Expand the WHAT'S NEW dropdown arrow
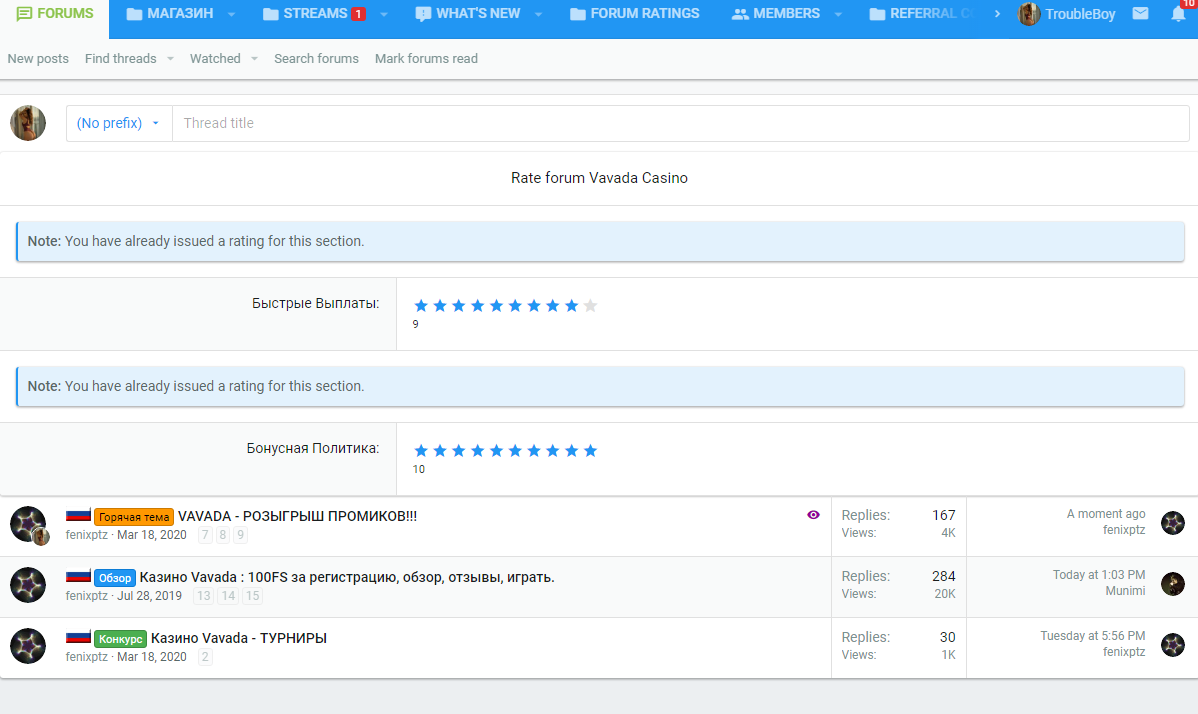This screenshot has height=714, width=1198. point(539,14)
